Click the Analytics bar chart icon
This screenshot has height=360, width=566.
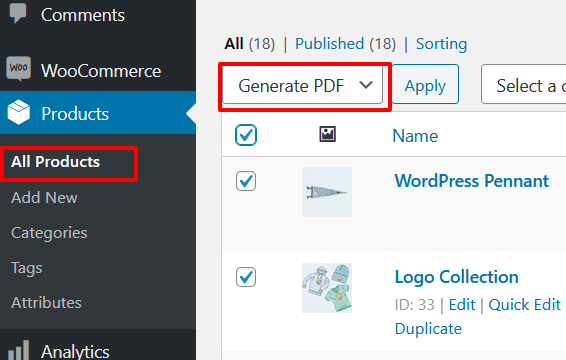coord(18,350)
